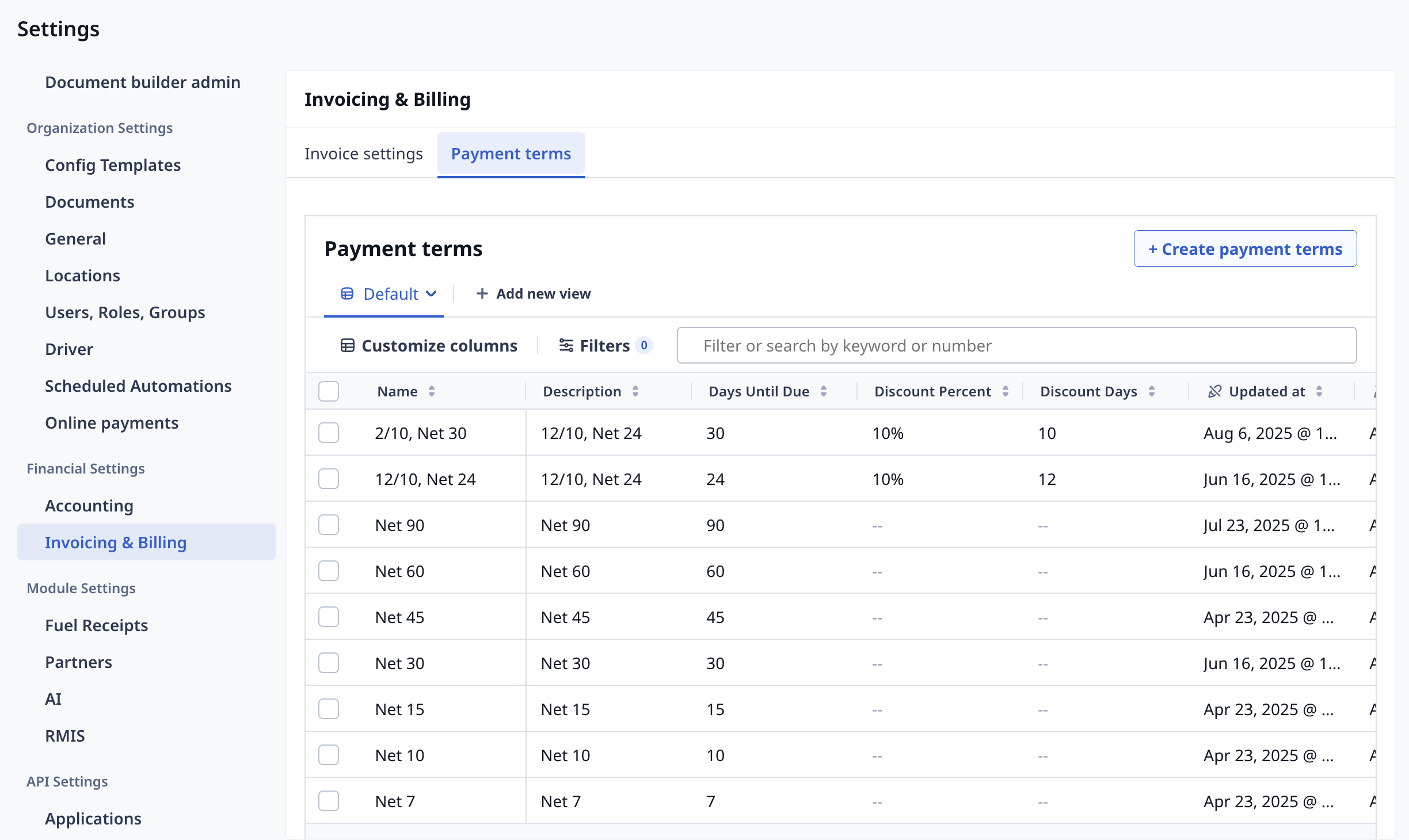Check the 12/10, Net 24 row checkbox
This screenshot has width=1409, height=840.
[329, 479]
